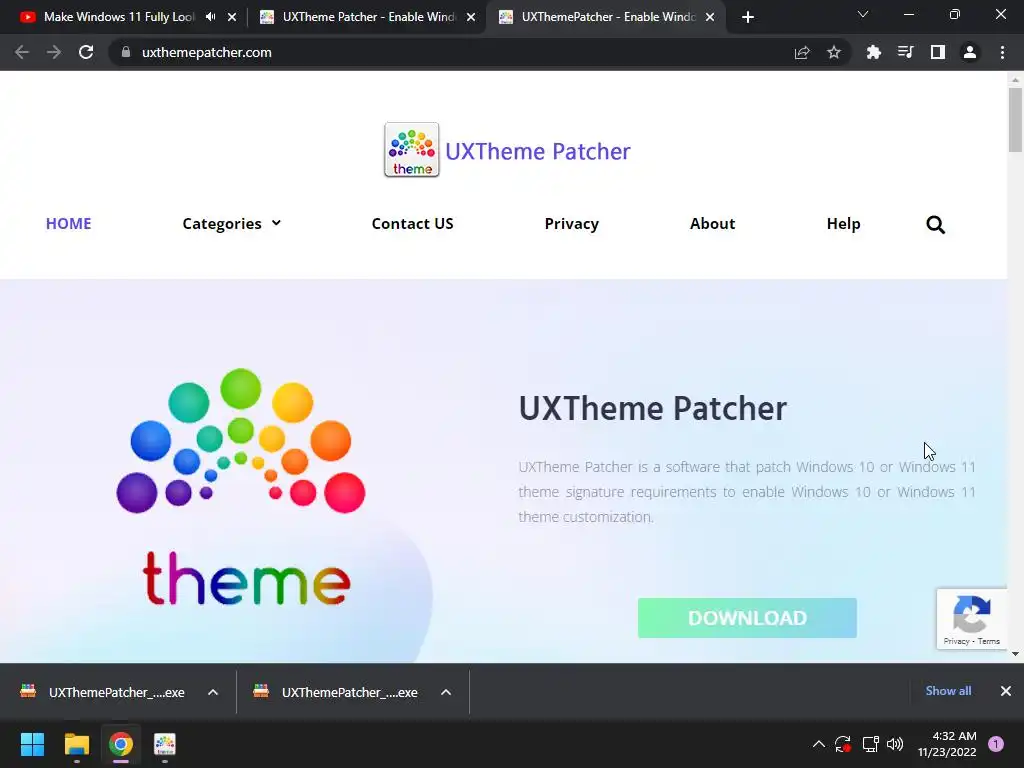Screen dimensions: 1024x768
Task: Open a new tab with the plus button
Action: (x=748, y=17)
